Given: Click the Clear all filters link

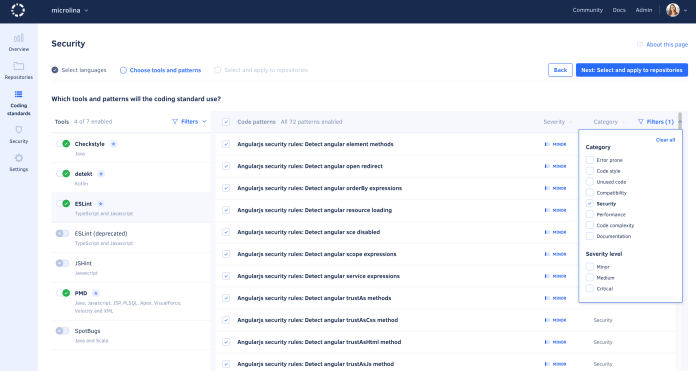Looking at the screenshot, I should coord(665,140).
